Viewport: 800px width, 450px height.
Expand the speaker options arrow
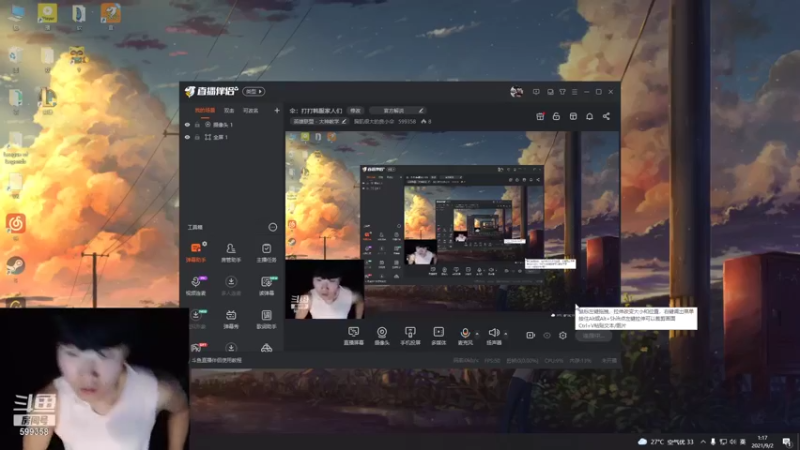coord(506,334)
